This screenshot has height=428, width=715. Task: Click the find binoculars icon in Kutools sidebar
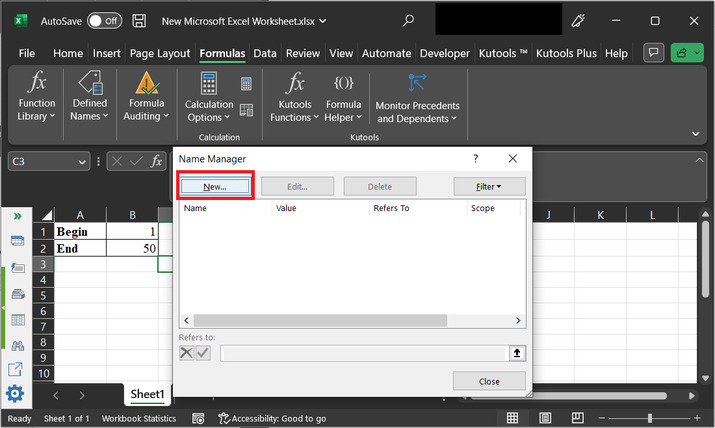point(16,345)
